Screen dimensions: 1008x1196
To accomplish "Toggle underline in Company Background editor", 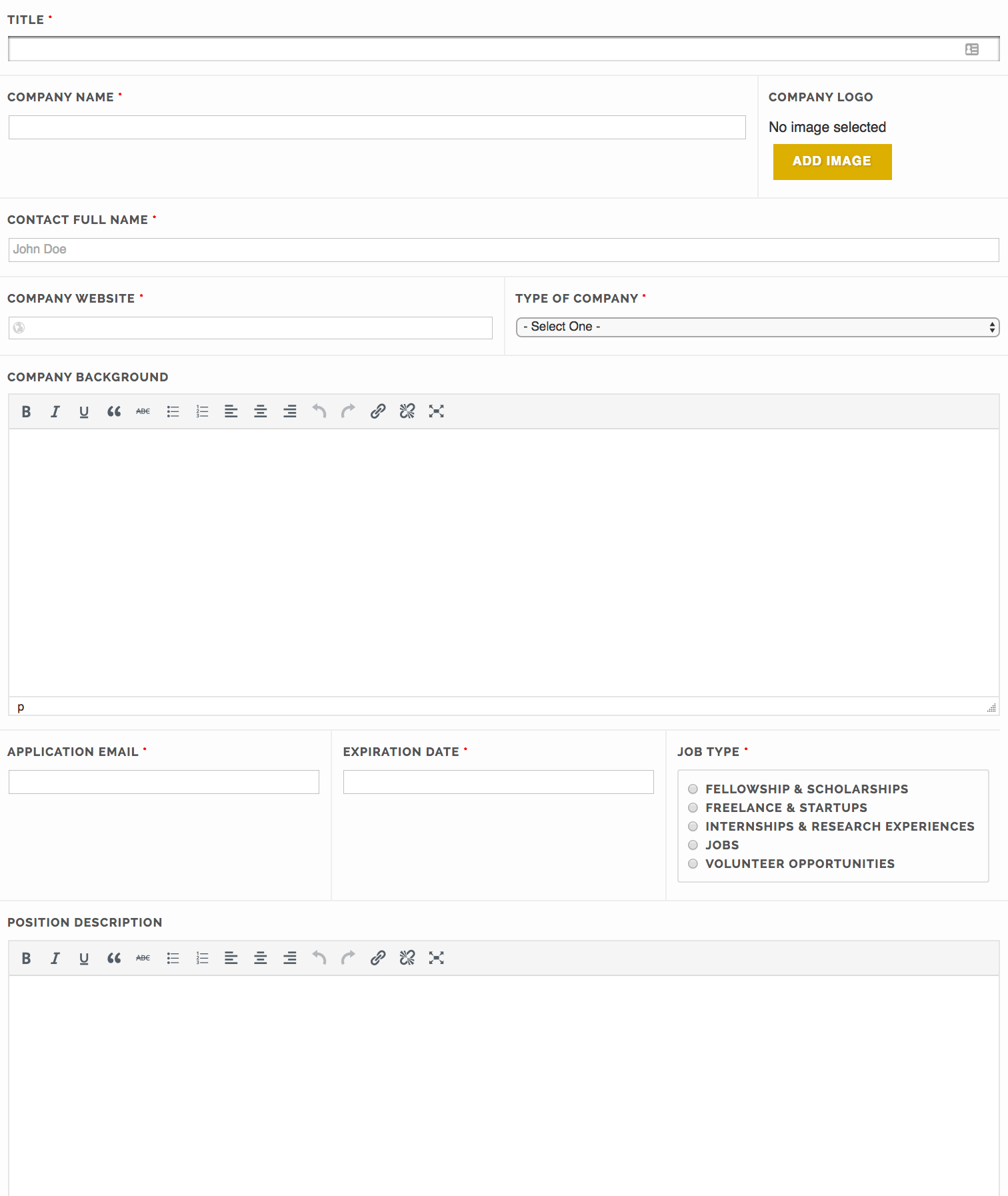I will click(84, 411).
